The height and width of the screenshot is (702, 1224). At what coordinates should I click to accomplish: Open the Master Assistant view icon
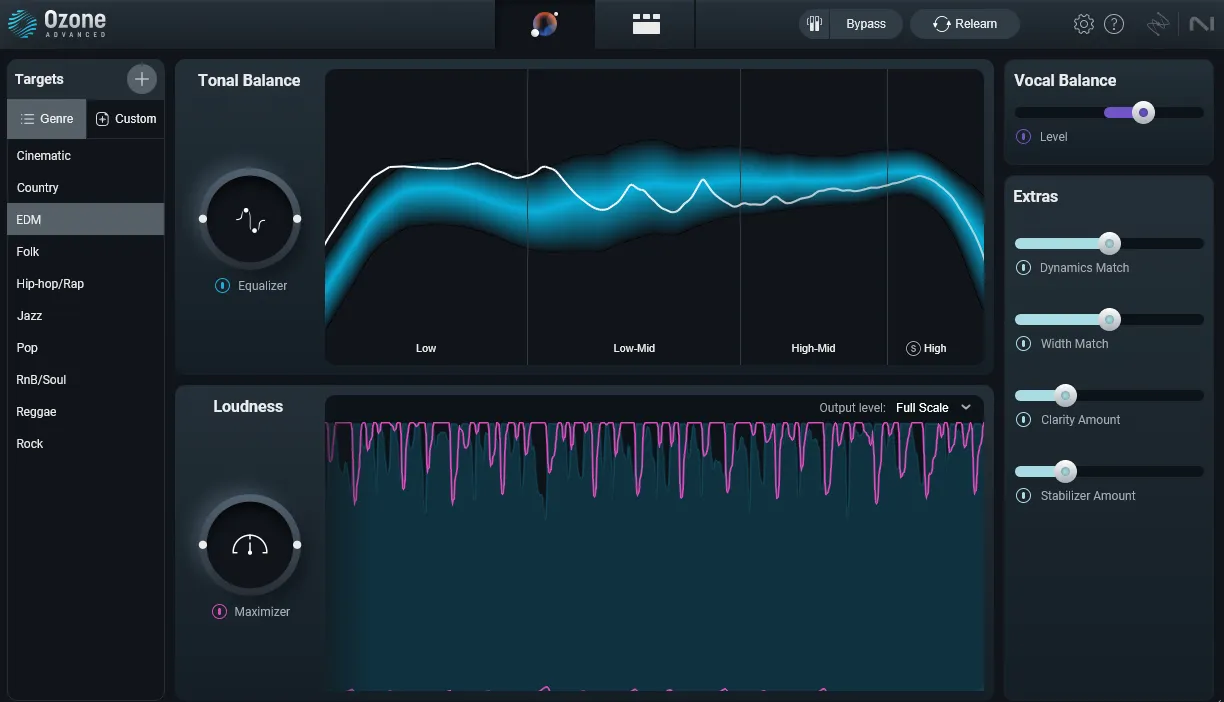pos(545,24)
